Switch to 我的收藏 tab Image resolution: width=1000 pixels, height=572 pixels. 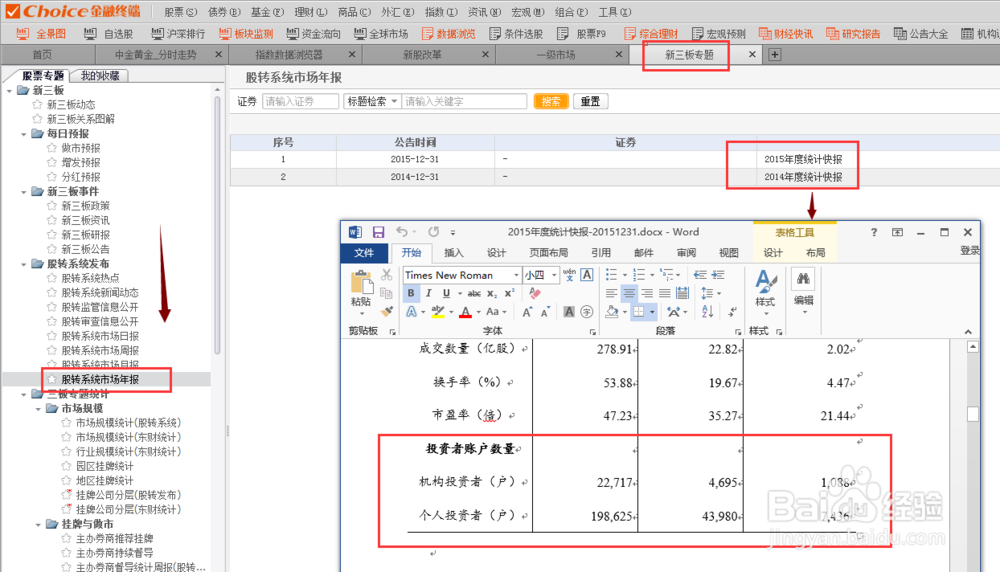point(100,75)
